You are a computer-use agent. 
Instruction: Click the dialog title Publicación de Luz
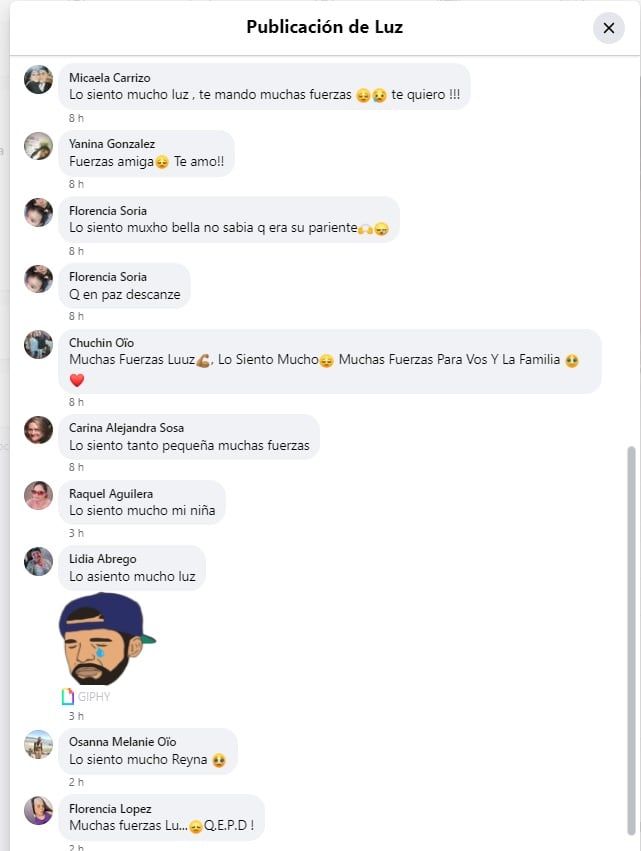(322, 28)
